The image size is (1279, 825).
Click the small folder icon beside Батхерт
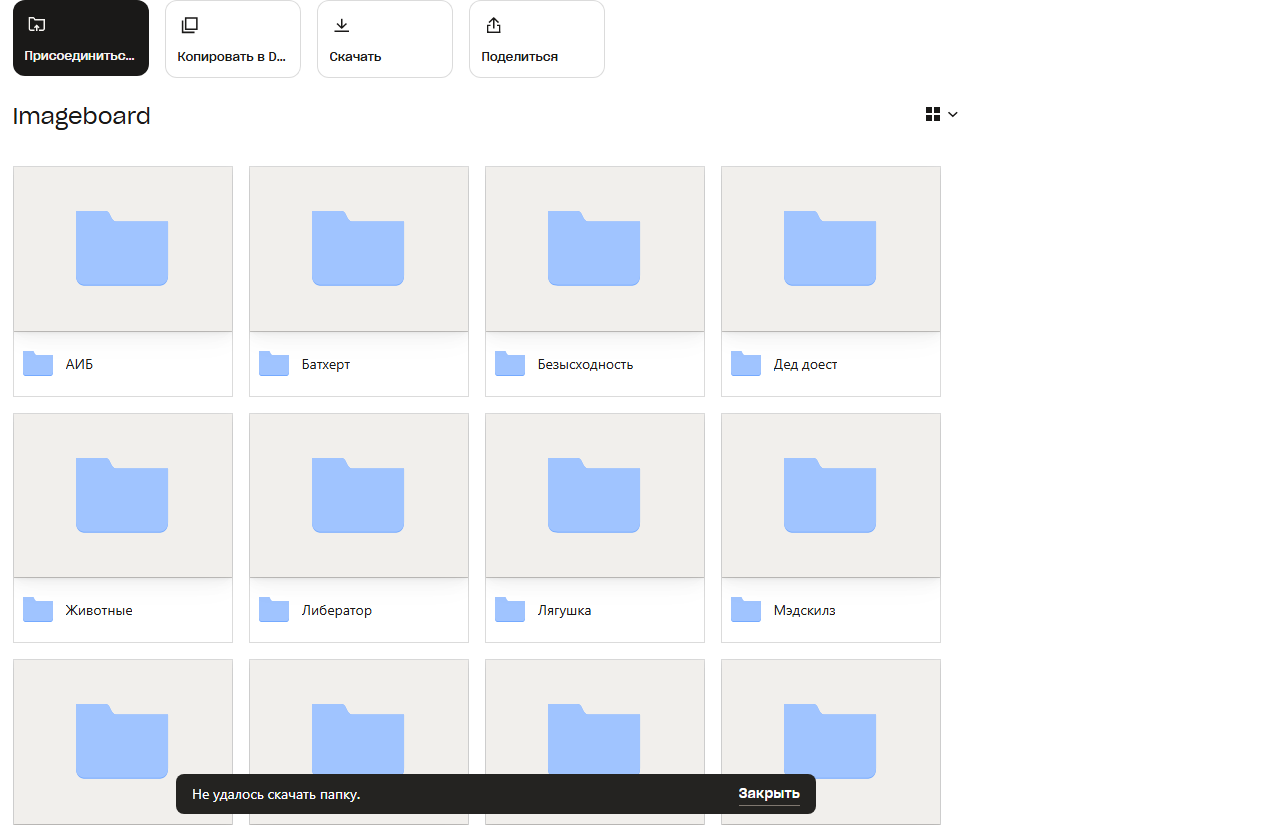[x=274, y=364]
